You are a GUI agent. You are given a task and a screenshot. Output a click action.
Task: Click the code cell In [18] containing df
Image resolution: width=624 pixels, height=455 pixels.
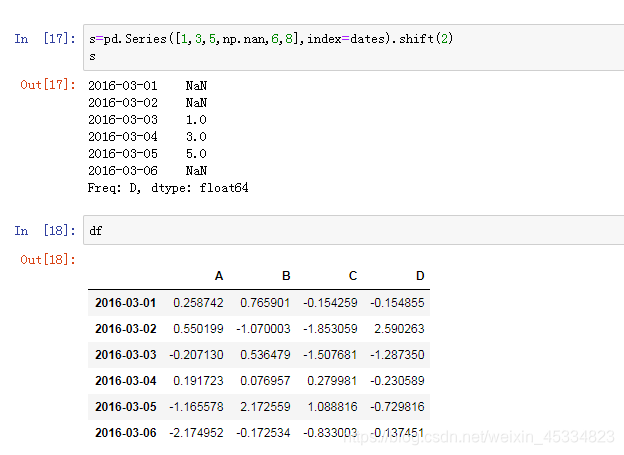(x=353, y=230)
